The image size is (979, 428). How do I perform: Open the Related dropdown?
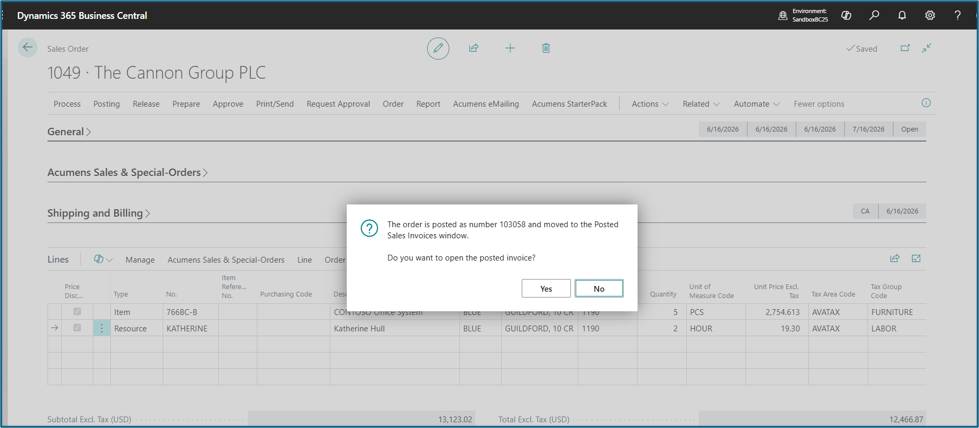[701, 104]
